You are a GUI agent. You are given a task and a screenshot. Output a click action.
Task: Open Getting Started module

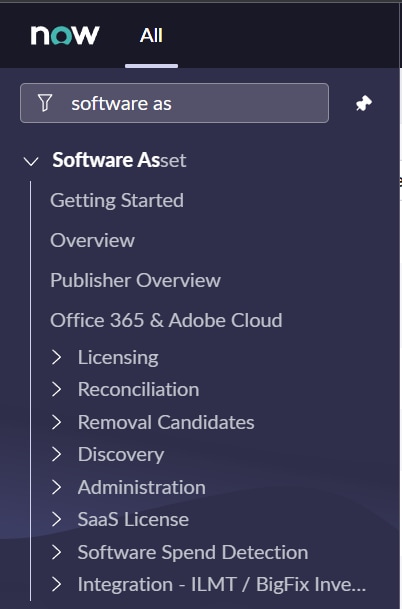[117, 200]
